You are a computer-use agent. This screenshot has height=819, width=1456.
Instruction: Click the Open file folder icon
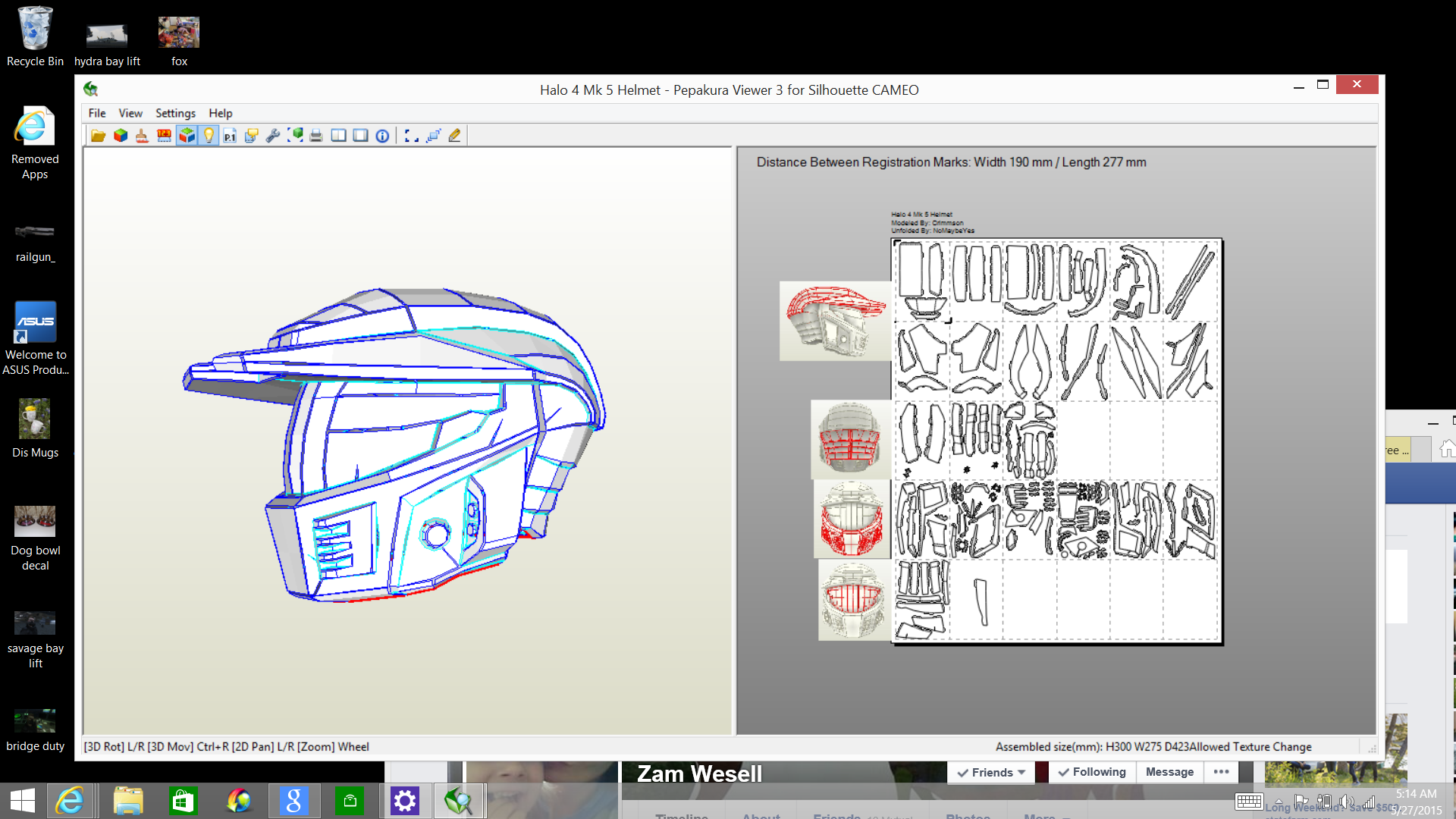click(98, 136)
